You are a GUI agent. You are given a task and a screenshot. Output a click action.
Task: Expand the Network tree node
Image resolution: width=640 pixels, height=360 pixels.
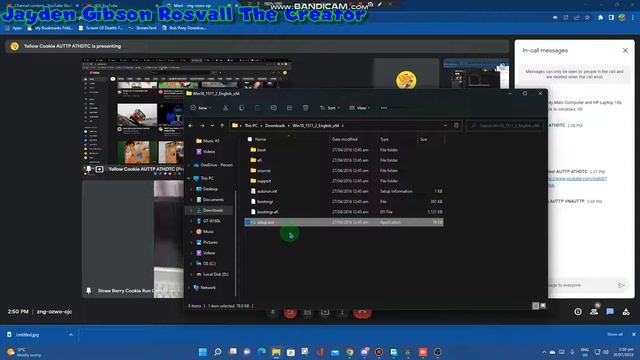[189, 288]
